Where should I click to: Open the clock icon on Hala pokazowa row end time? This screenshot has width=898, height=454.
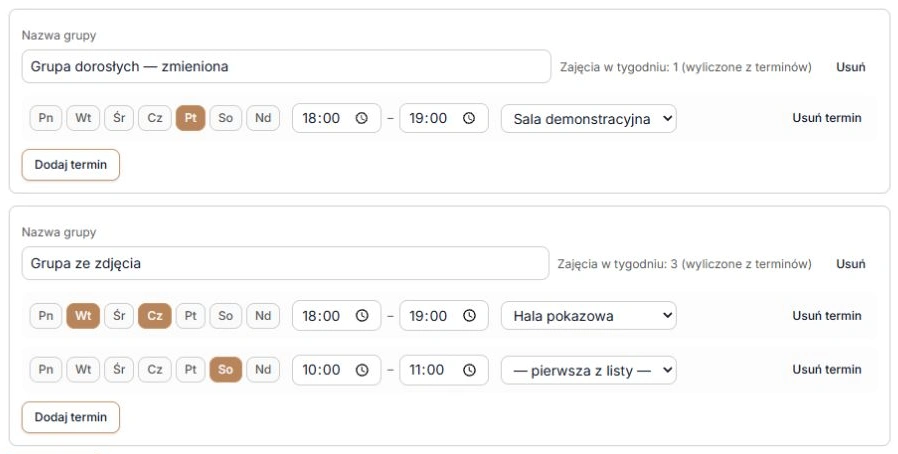(469, 316)
